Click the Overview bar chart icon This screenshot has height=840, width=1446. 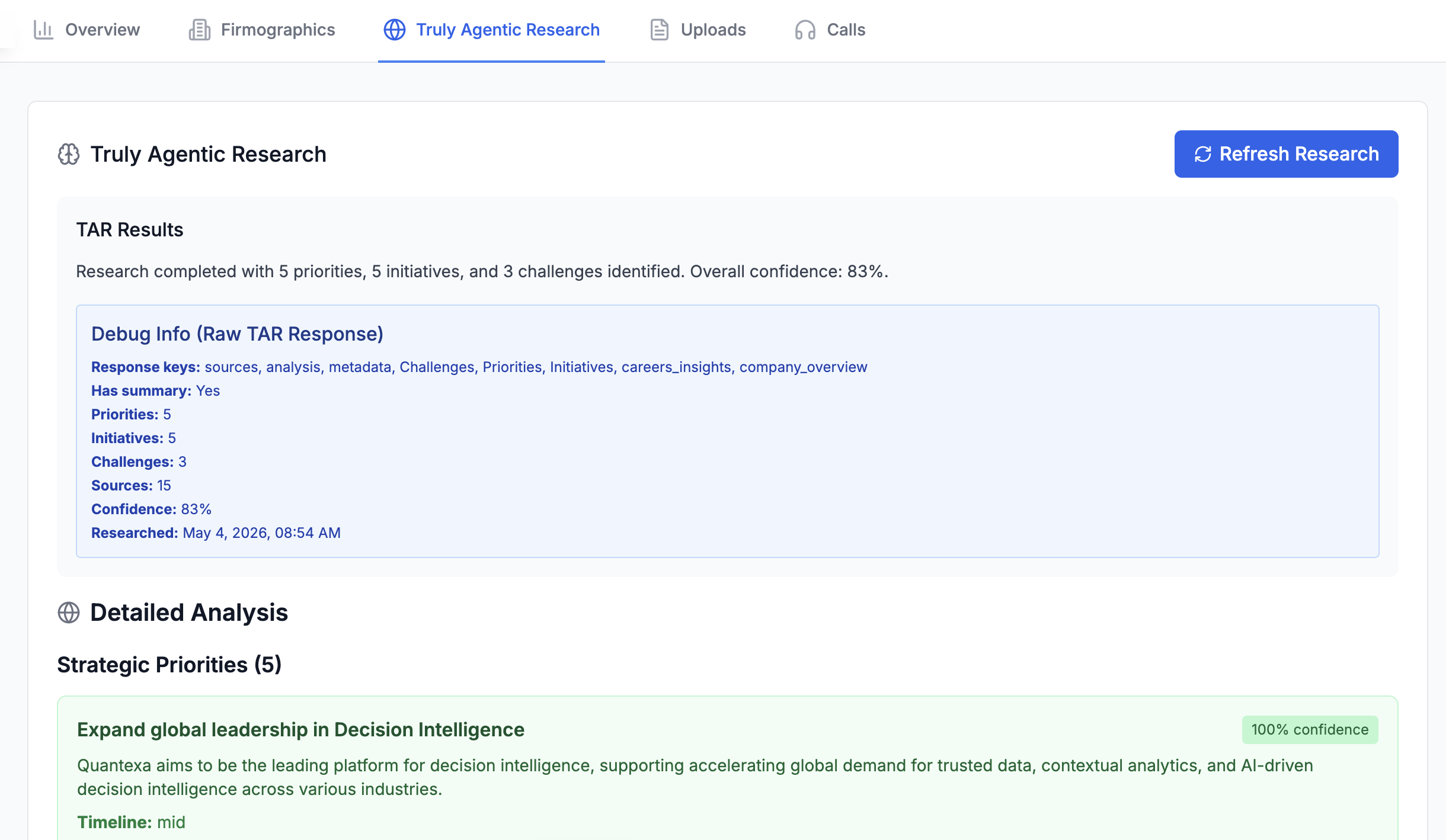point(43,30)
